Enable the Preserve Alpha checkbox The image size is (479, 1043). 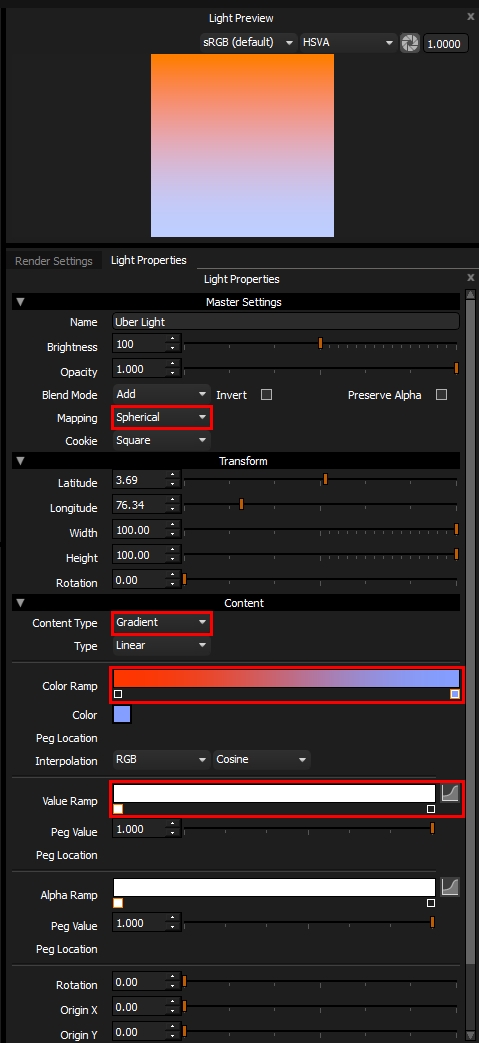pyautogui.click(x=441, y=394)
